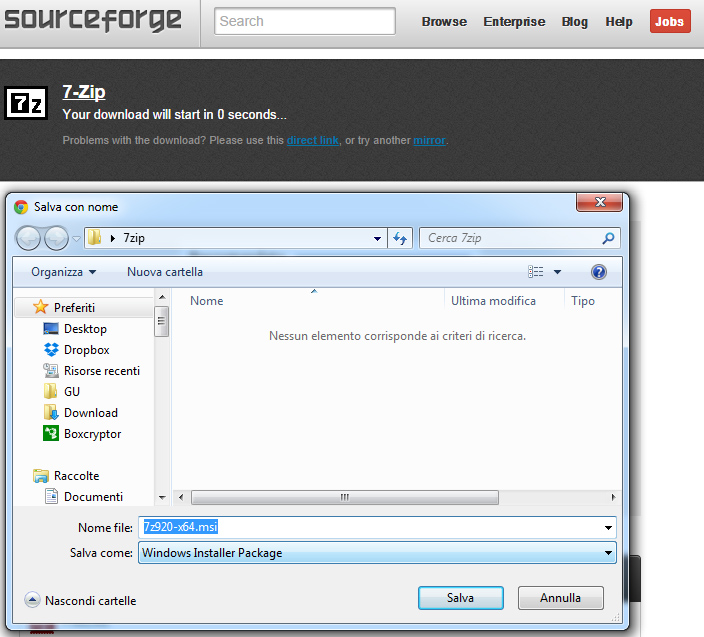The image size is (704, 637).
Task: Click the Preferiti star icon
Action: (40, 307)
